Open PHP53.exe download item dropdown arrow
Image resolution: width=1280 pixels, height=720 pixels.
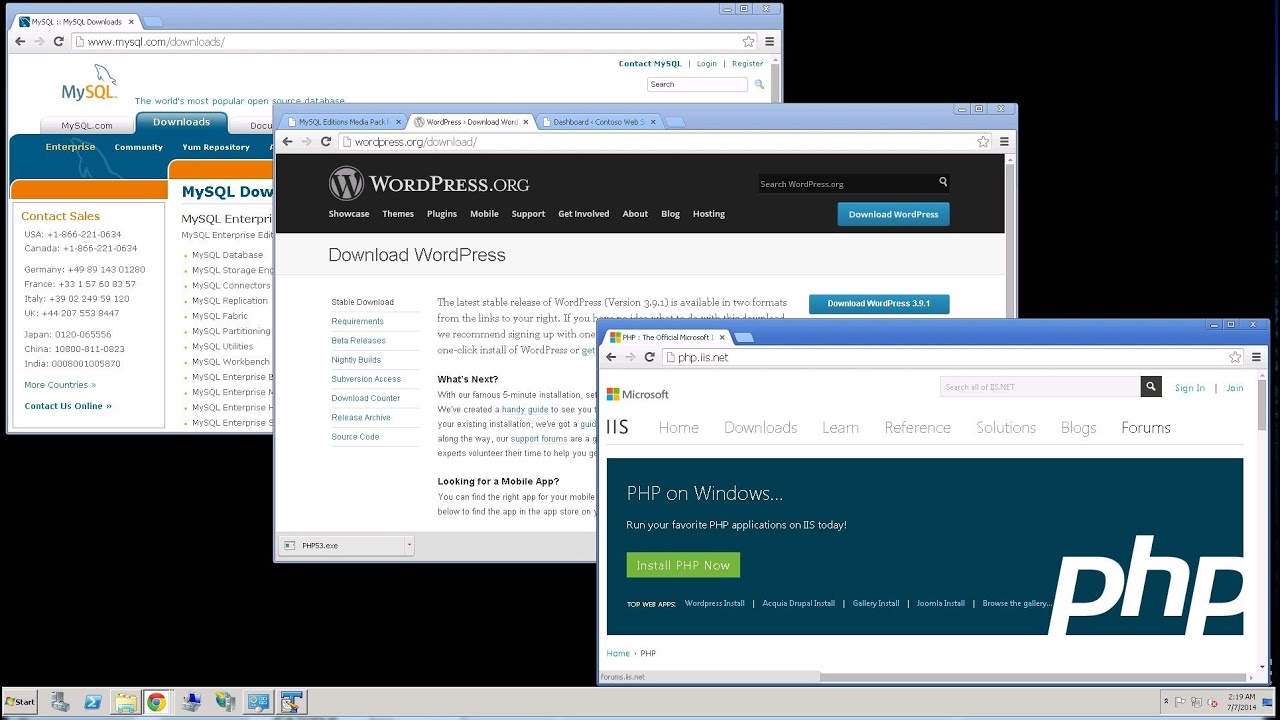coord(409,545)
